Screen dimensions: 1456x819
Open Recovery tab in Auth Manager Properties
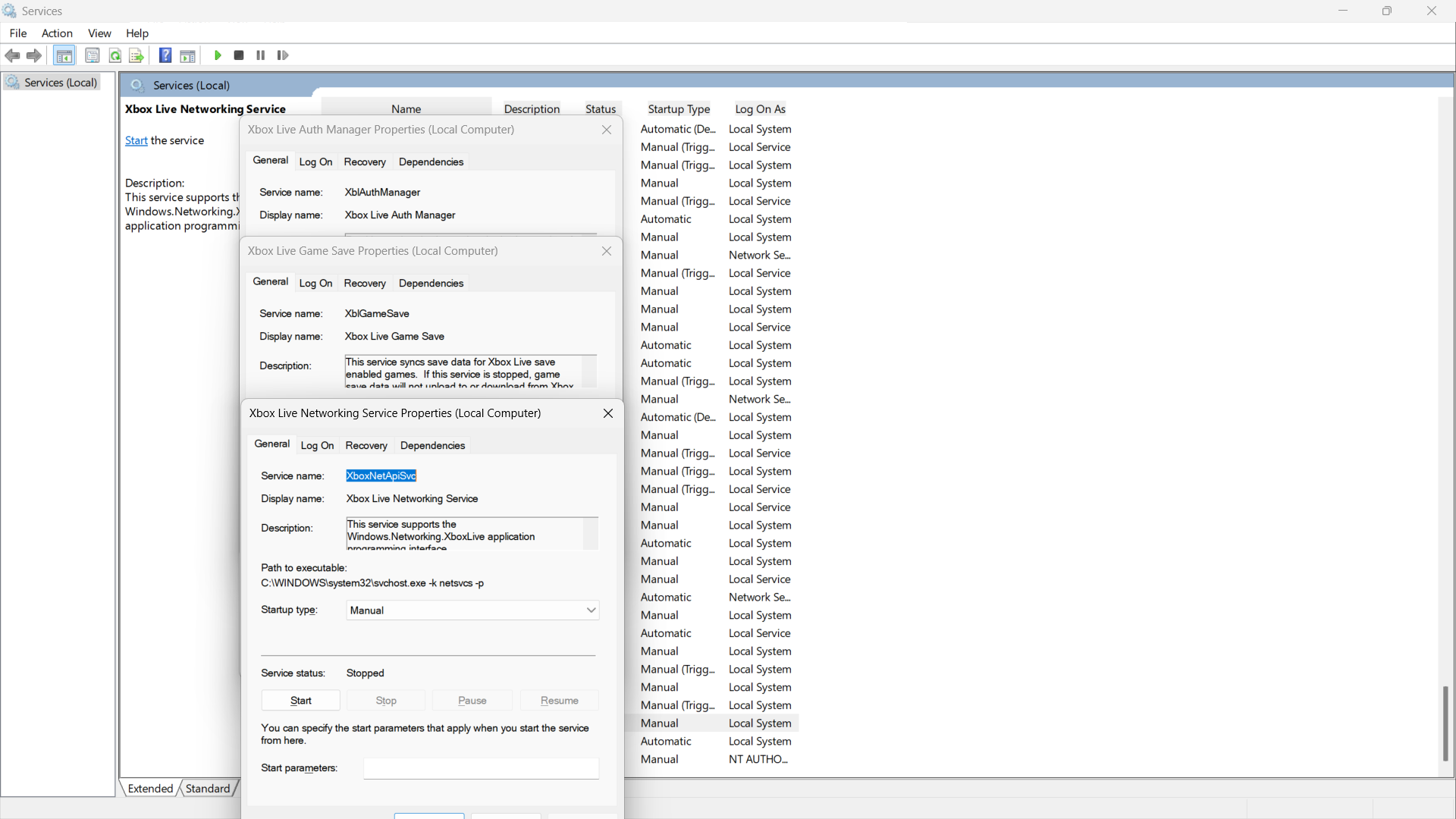pos(365,162)
